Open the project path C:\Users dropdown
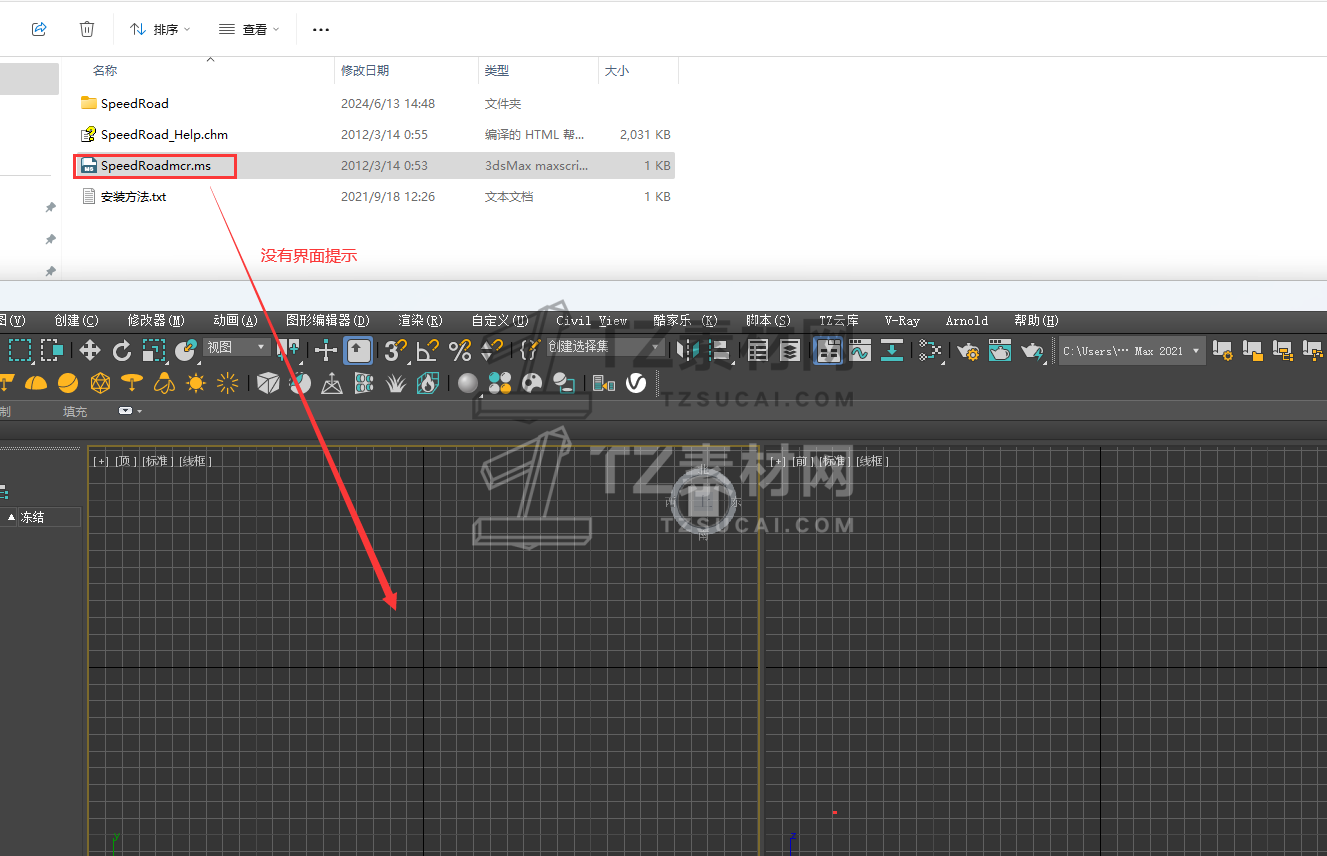 (1131, 351)
